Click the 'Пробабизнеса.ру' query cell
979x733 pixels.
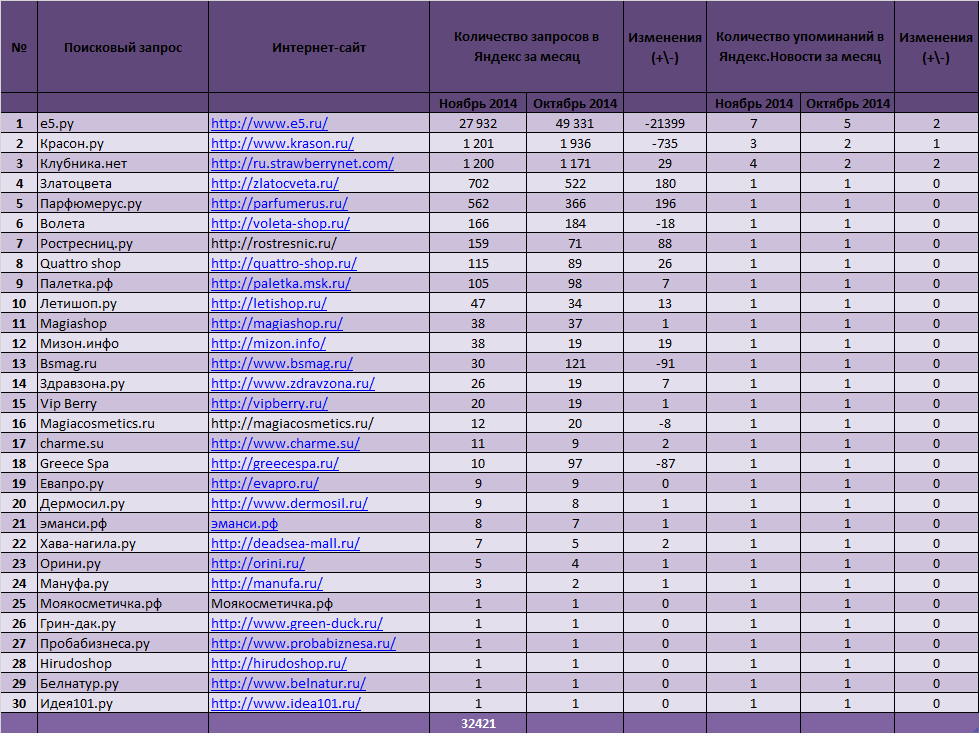tap(123, 643)
